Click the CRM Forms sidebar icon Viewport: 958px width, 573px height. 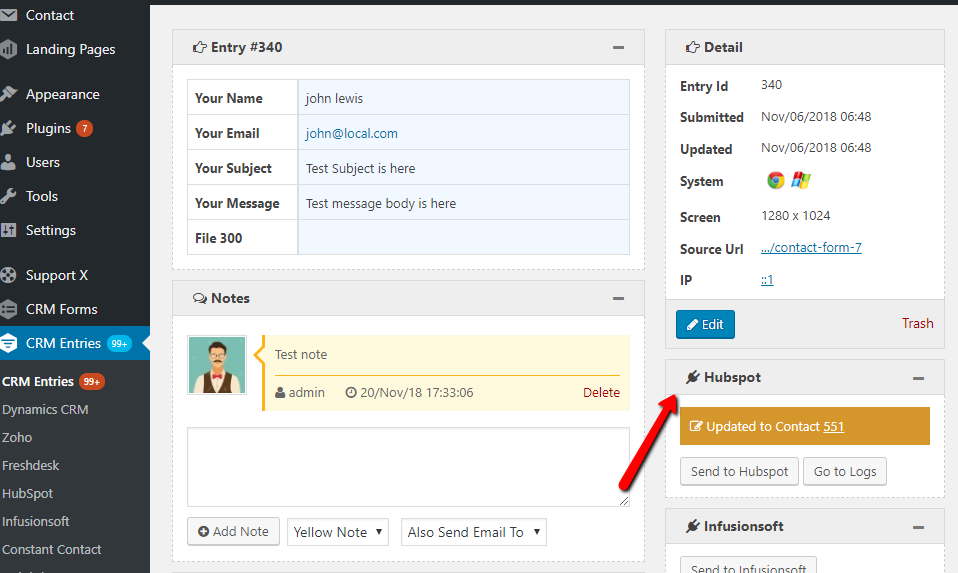point(9,309)
